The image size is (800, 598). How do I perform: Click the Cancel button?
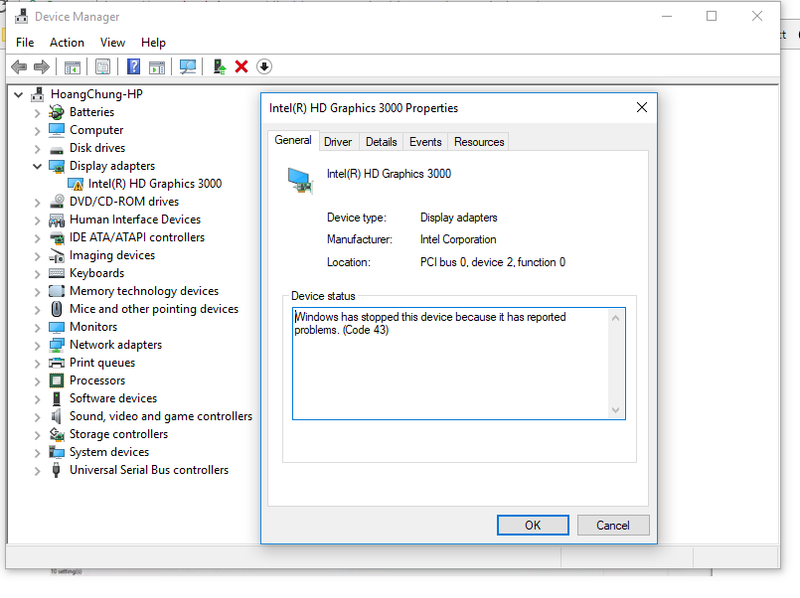coord(613,525)
